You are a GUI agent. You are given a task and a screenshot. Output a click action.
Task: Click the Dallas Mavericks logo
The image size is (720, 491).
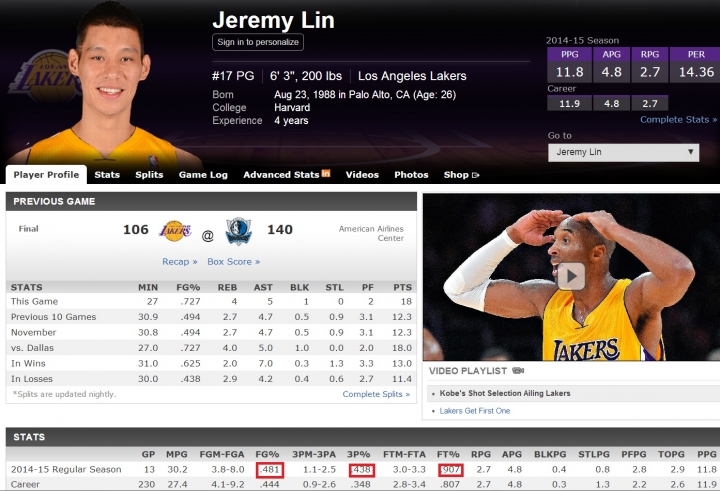pyautogui.click(x=239, y=231)
